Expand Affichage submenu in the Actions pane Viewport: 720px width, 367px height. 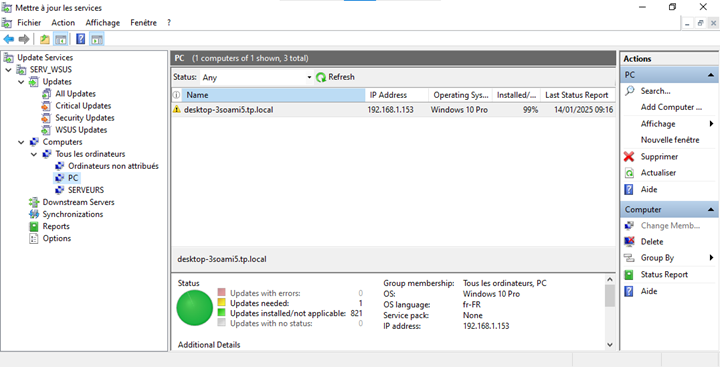coord(669,124)
